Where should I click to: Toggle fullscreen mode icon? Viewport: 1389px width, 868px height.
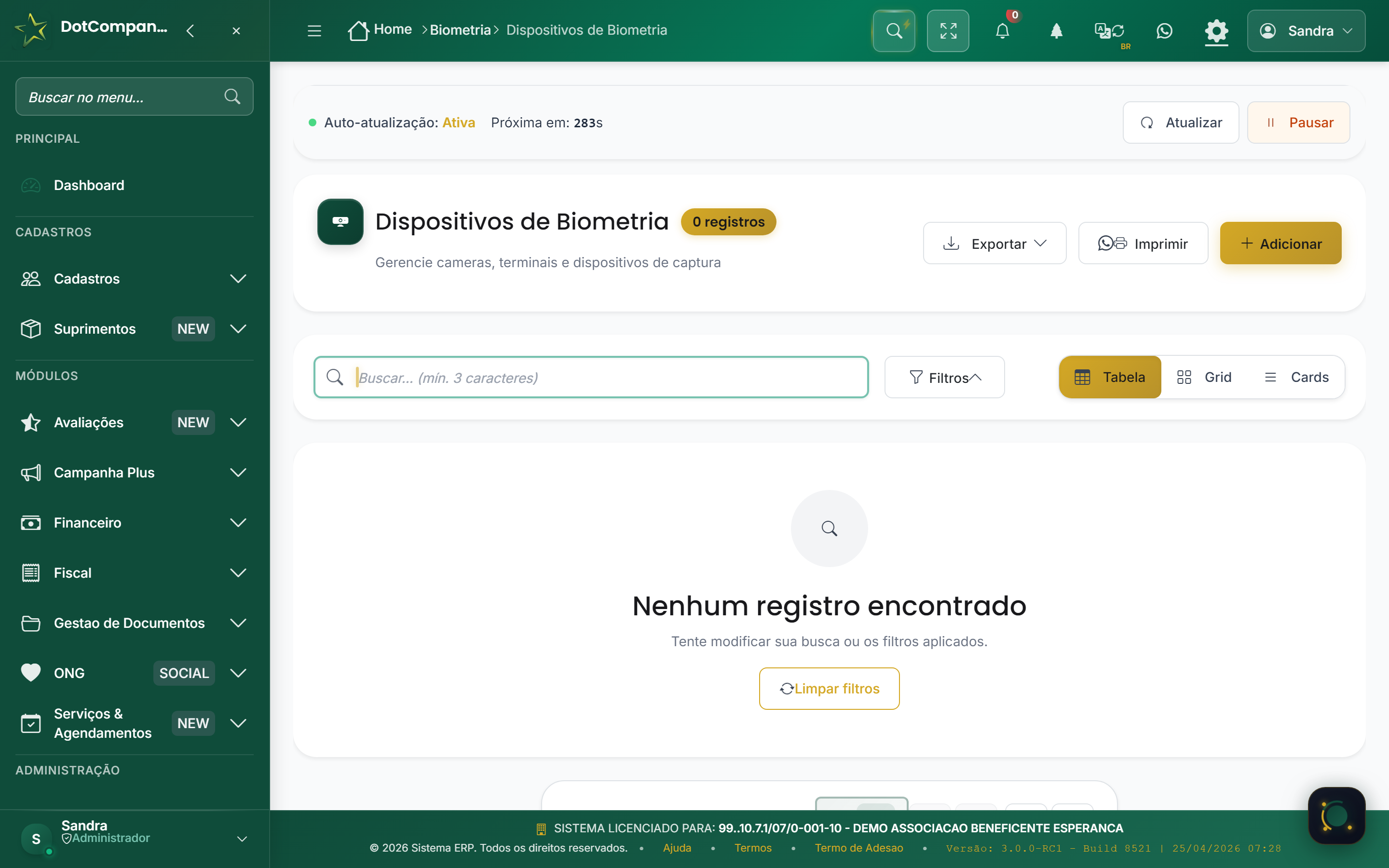pyautogui.click(x=948, y=30)
